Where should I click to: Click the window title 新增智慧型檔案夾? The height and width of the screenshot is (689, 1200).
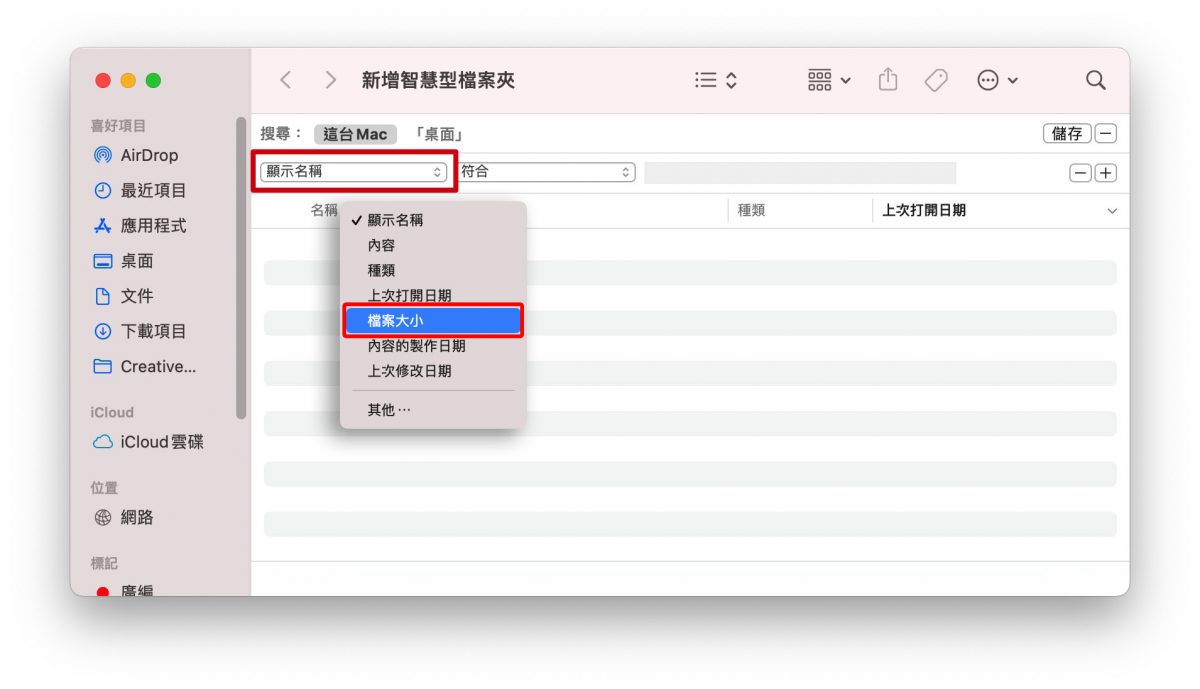point(438,81)
